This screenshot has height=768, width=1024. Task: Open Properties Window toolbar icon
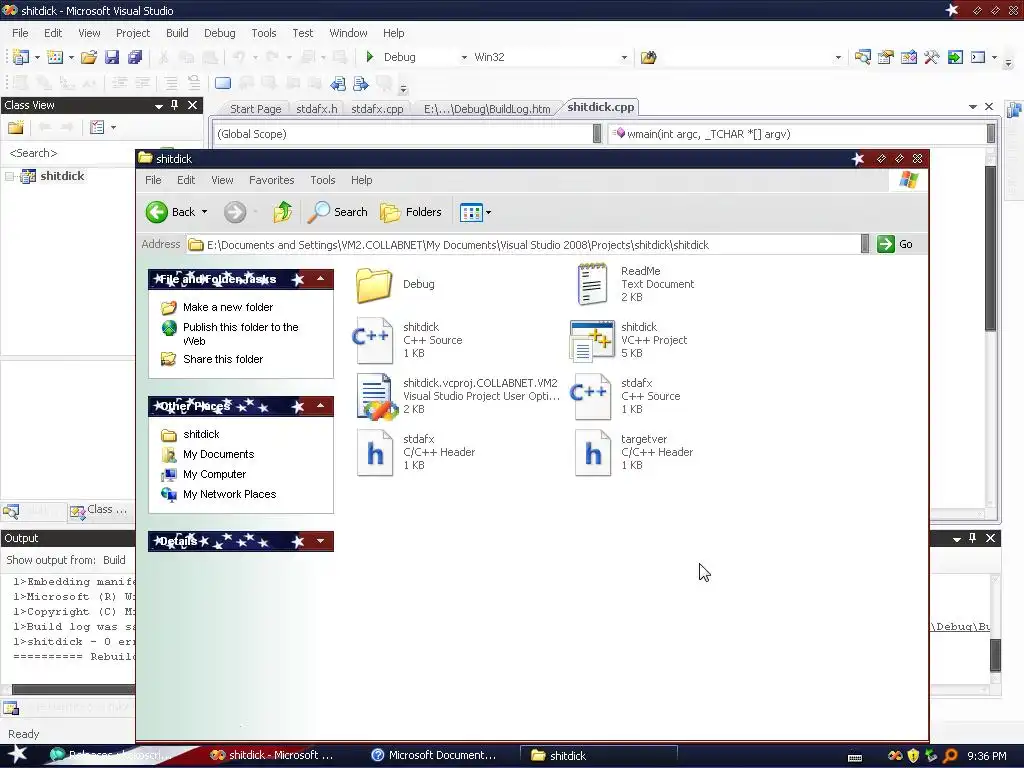coord(886,57)
